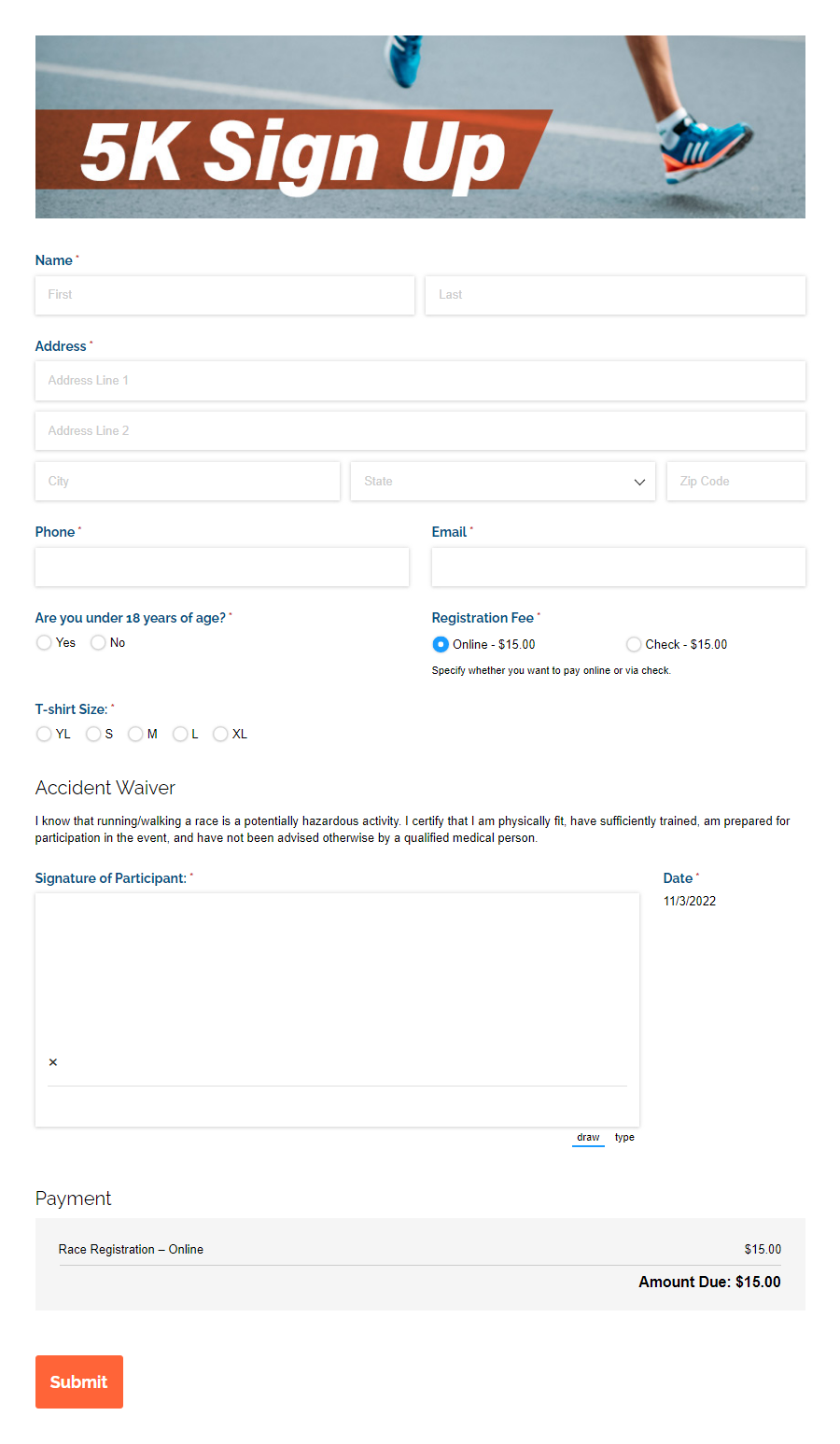Viewport: 840px width, 1444px height.
Task: Select the XL t-shirt size
Action: [220, 734]
